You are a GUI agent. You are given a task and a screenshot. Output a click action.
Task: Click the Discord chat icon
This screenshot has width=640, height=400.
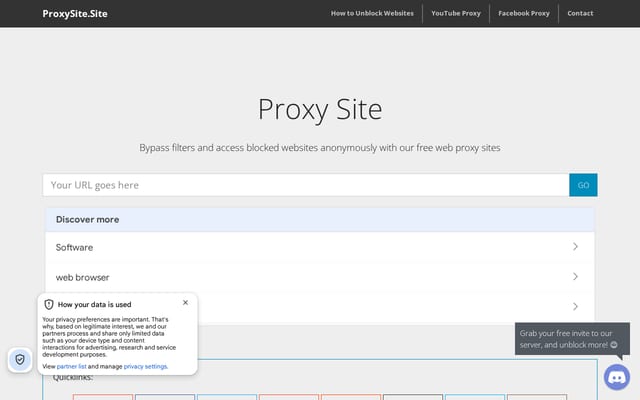point(617,377)
